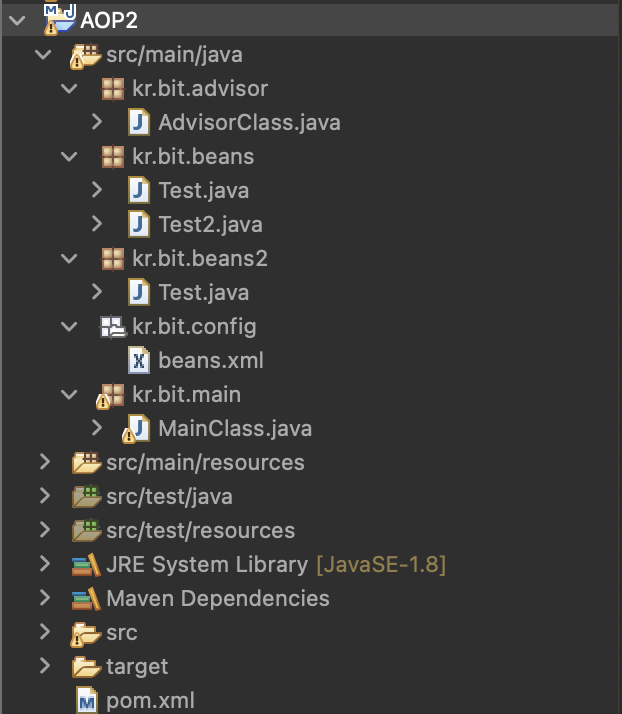Click the kr.bit.beans package icon

tap(112, 156)
